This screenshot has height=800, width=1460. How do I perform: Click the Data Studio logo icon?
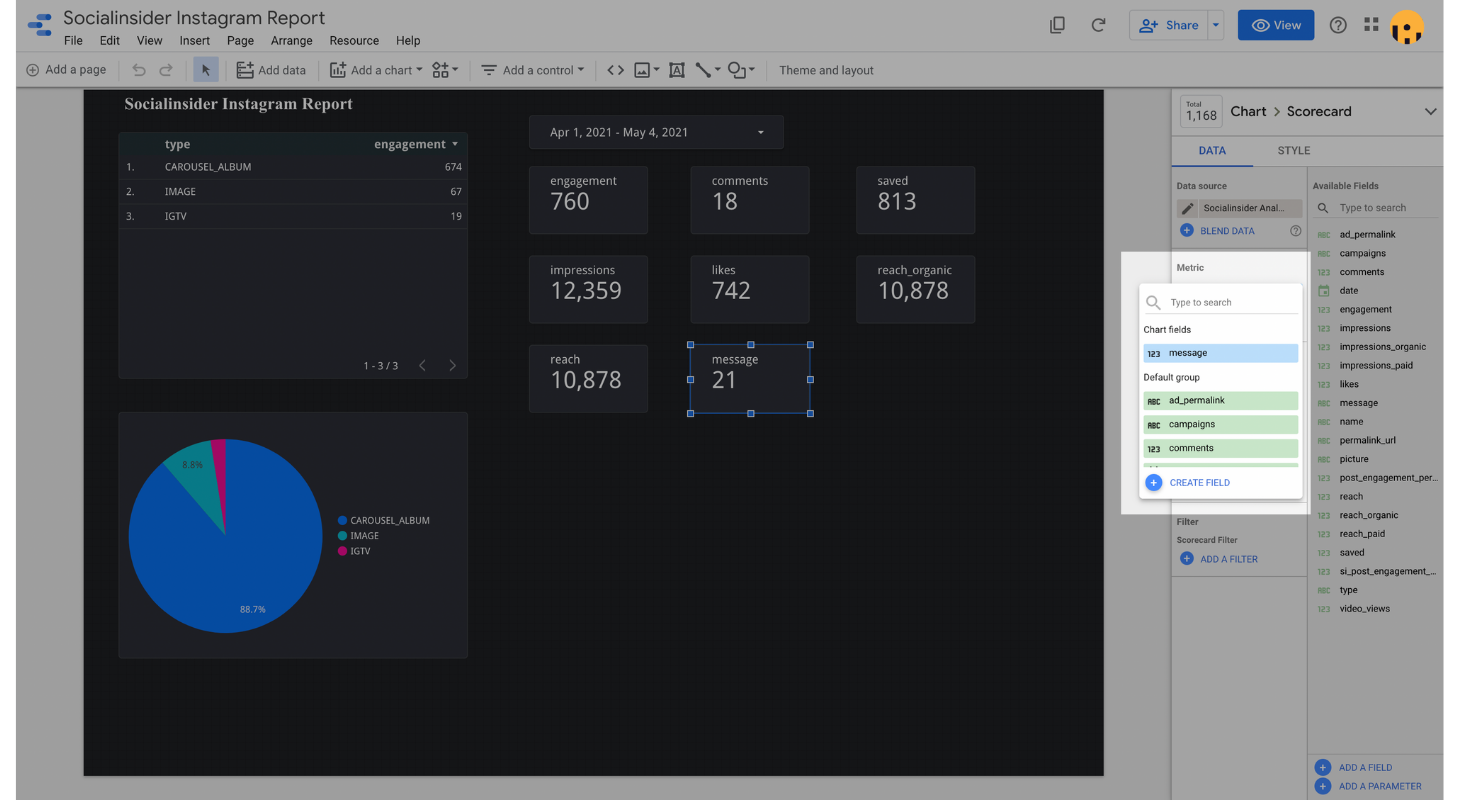40,25
